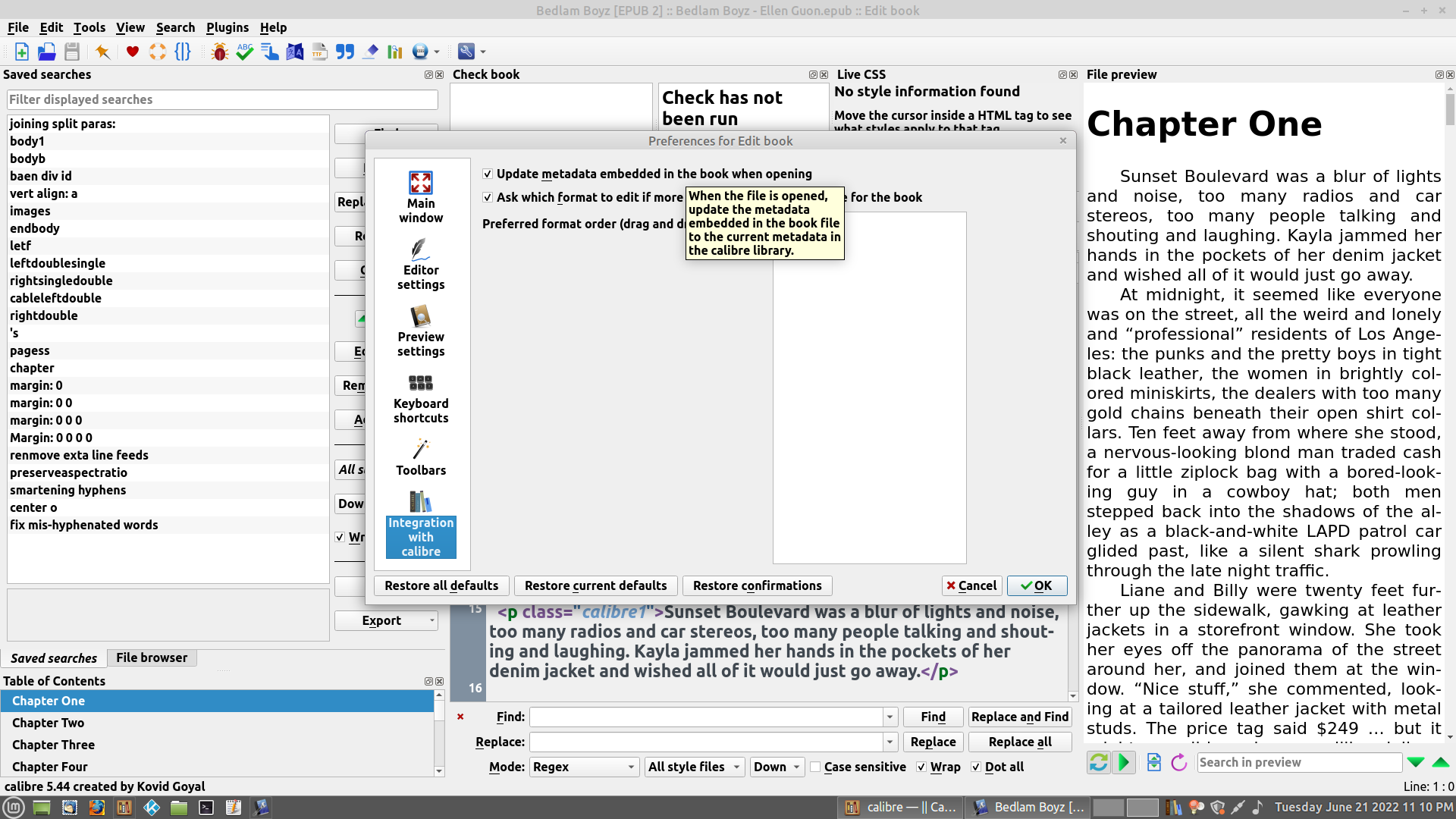Expand the Down direction dropdown
The image size is (1456, 819).
click(x=777, y=767)
